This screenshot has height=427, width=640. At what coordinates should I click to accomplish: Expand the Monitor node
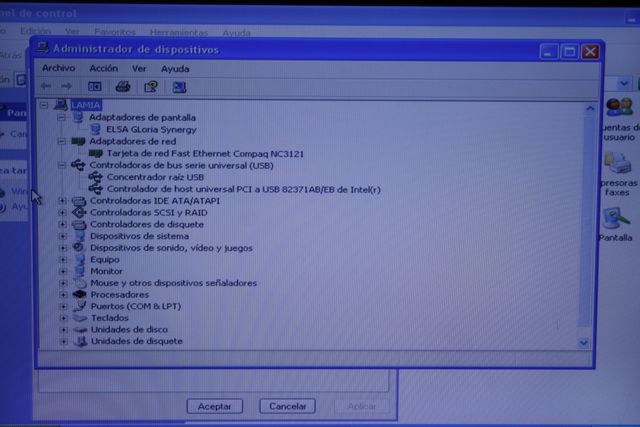(63, 271)
